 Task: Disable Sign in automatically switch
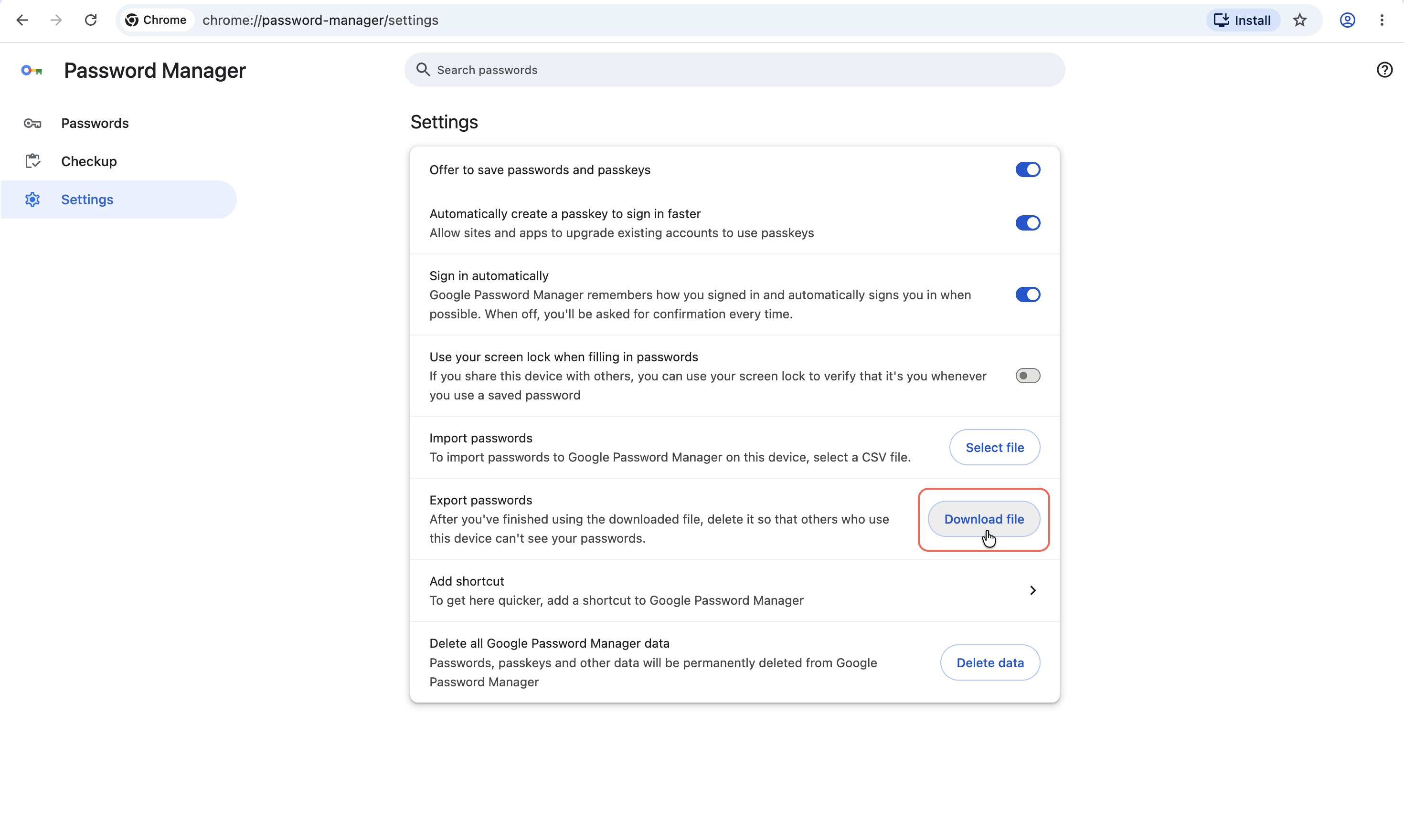pyautogui.click(x=1027, y=295)
